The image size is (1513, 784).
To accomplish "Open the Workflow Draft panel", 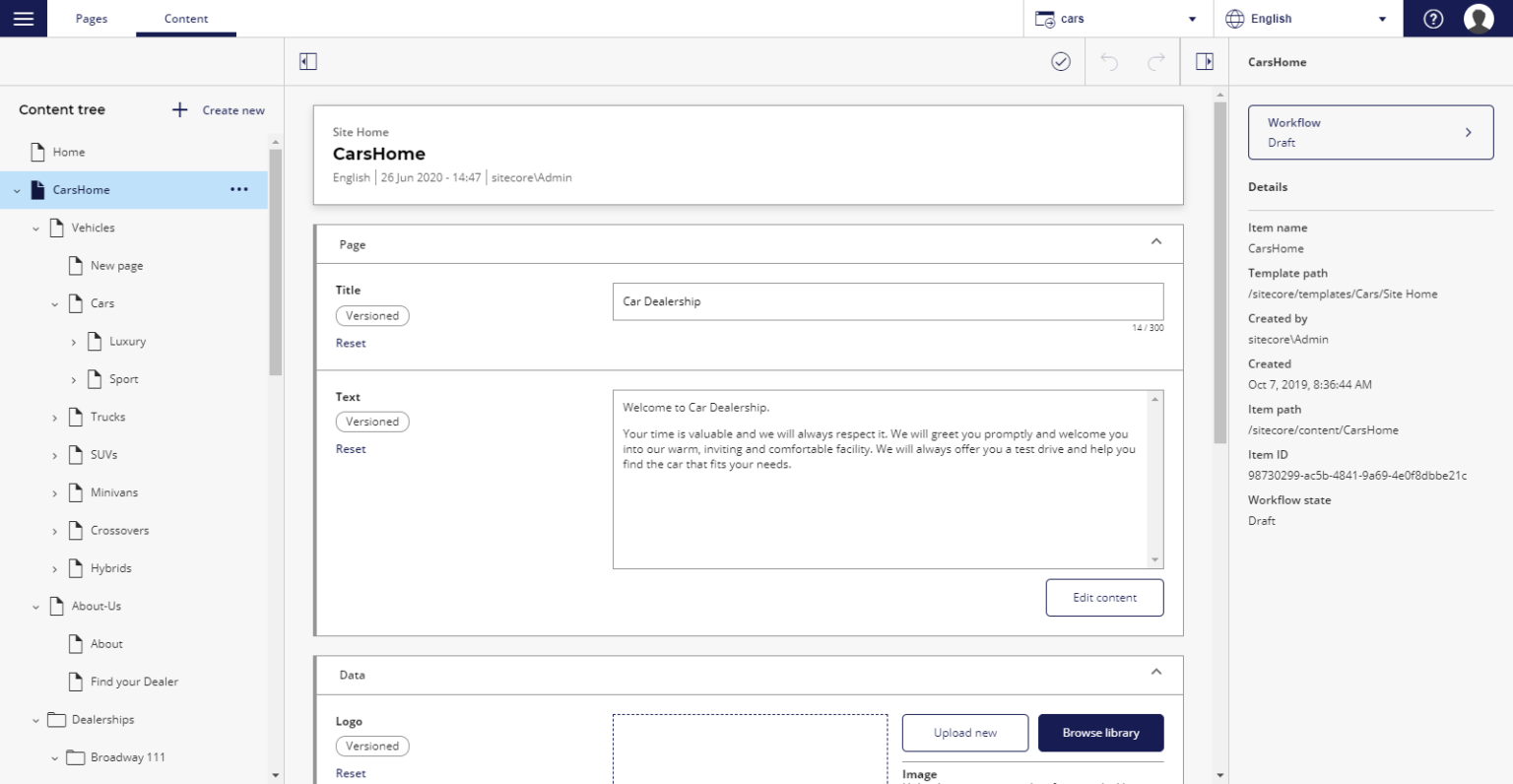I will pos(1370,132).
